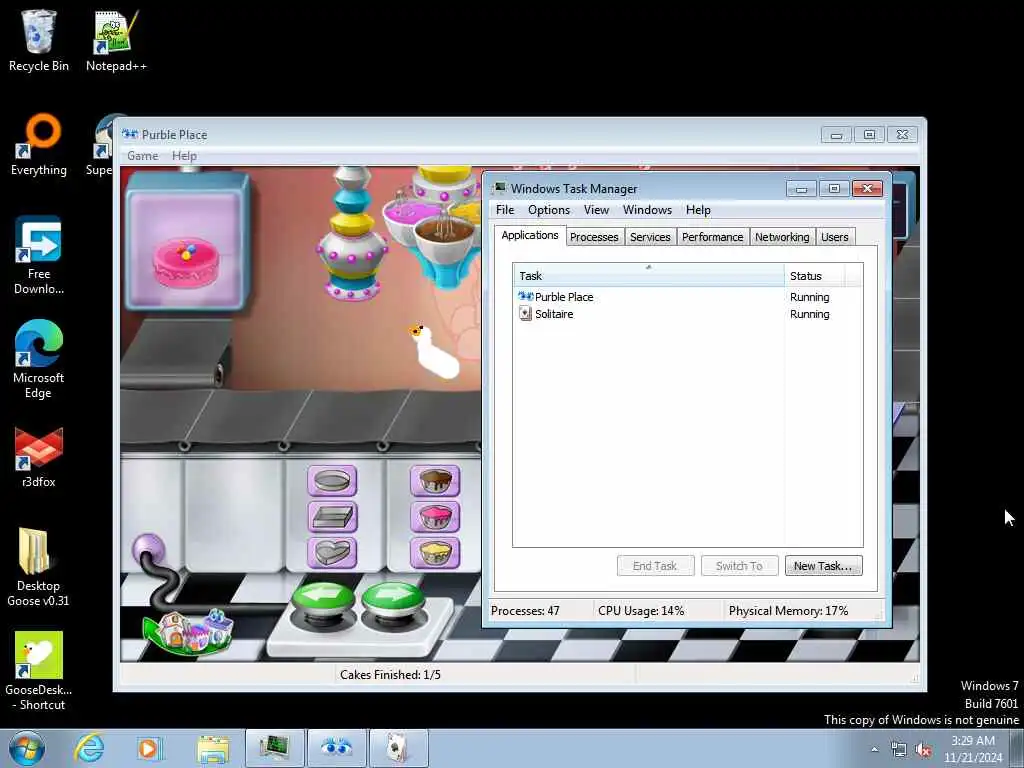Choose the pink strawberry batter button
1024x768 pixels.
(x=435, y=517)
